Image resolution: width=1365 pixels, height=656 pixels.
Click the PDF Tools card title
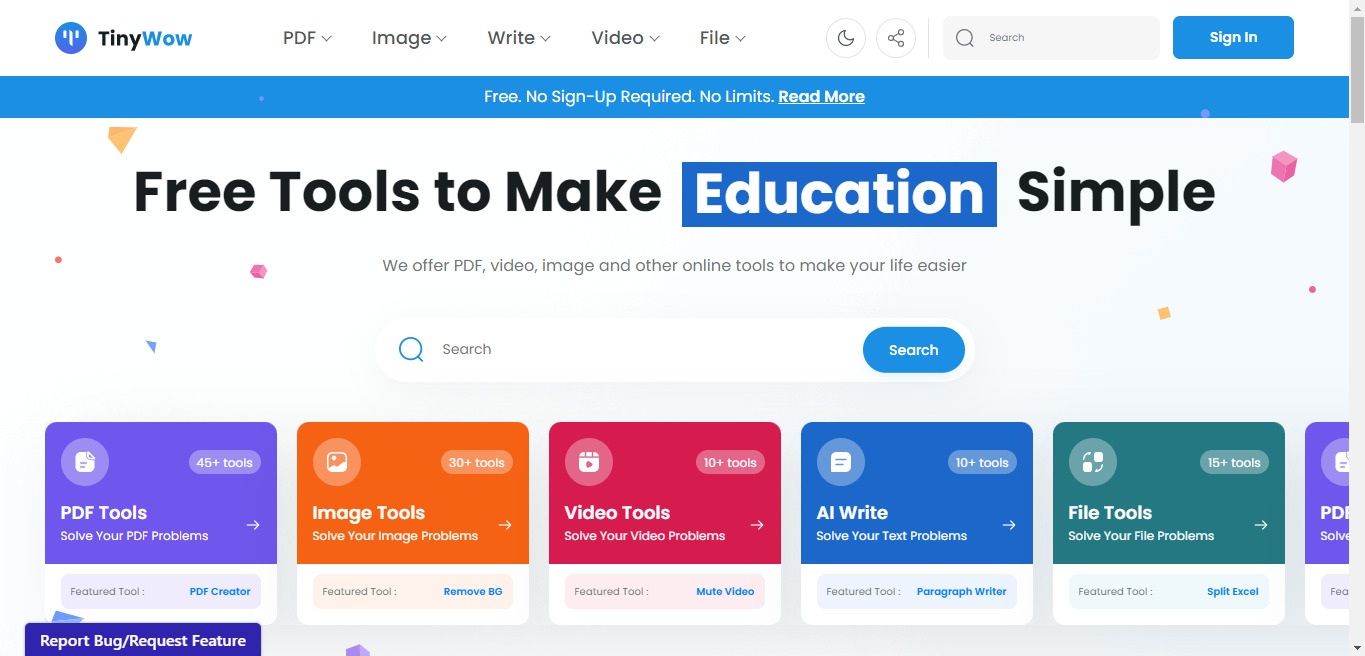pos(104,513)
